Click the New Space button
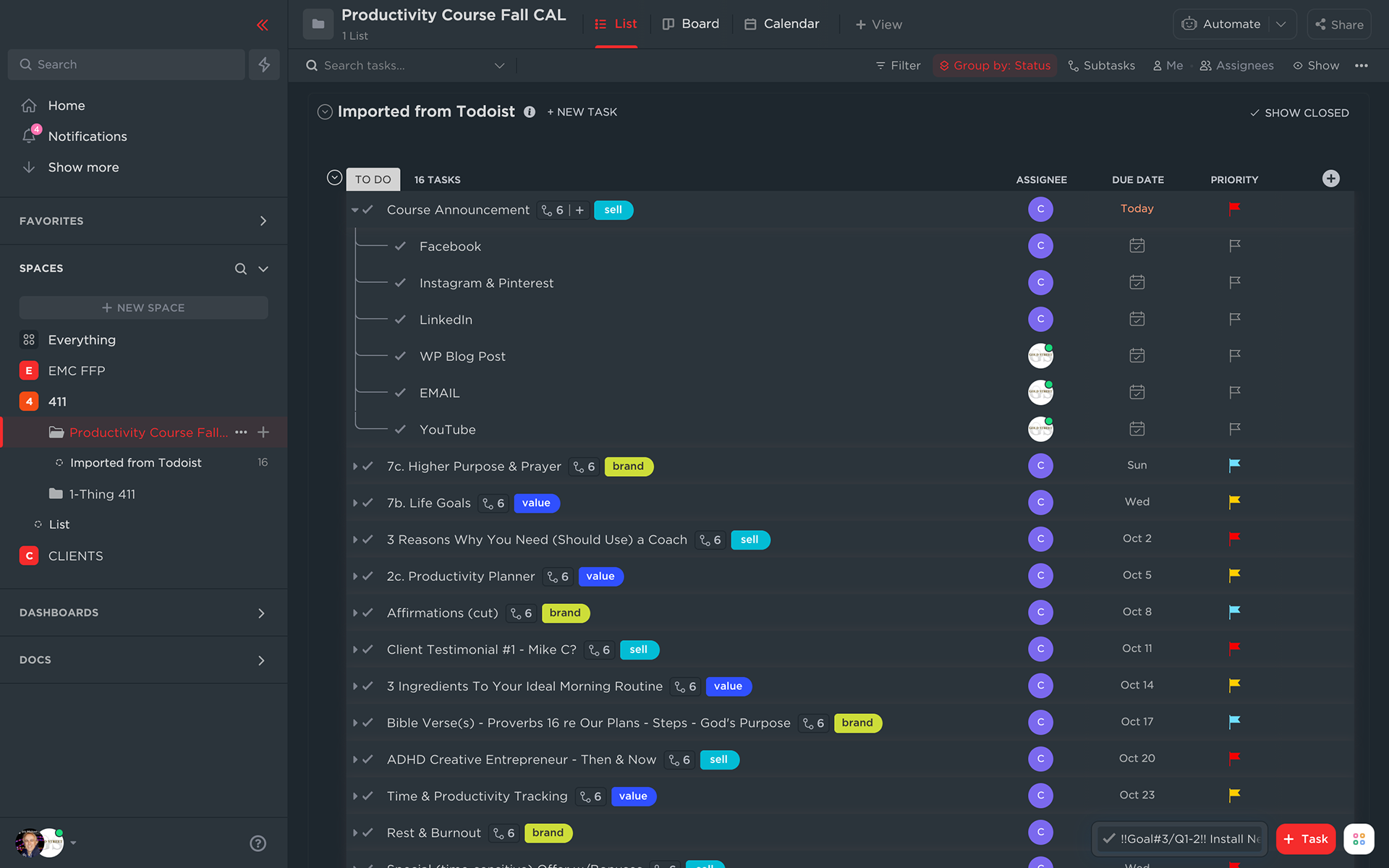Screen dimensions: 1389x868 (x=143, y=307)
